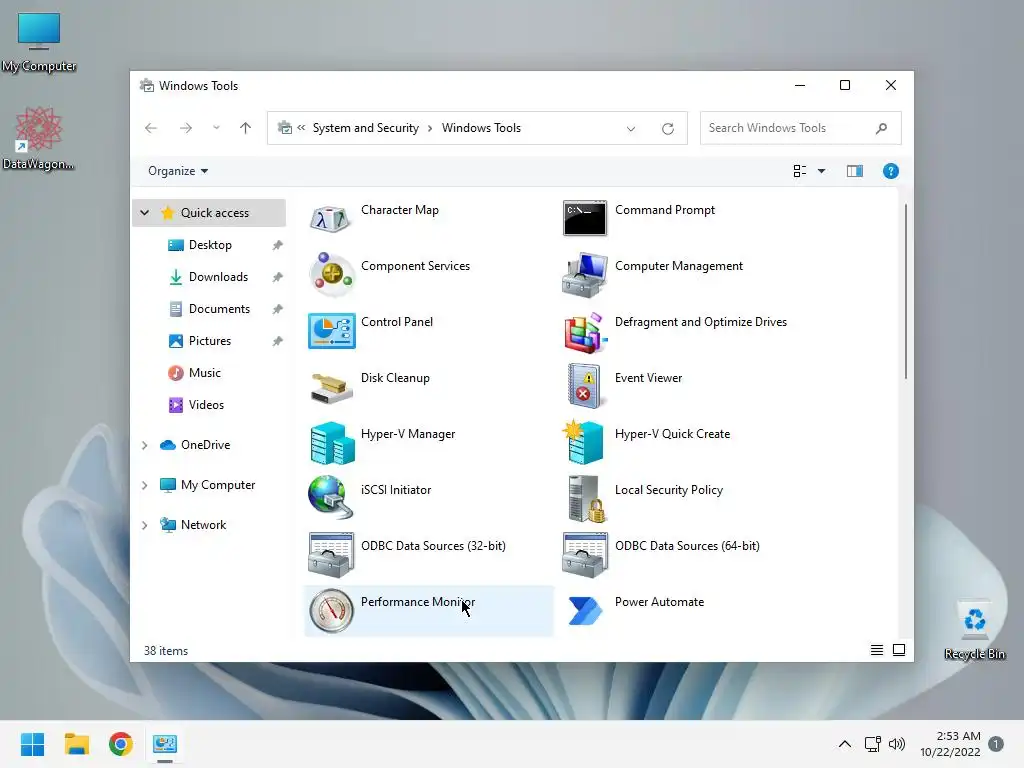Open the Windows Start menu
The width and height of the screenshot is (1024, 768).
pos(32,744)
